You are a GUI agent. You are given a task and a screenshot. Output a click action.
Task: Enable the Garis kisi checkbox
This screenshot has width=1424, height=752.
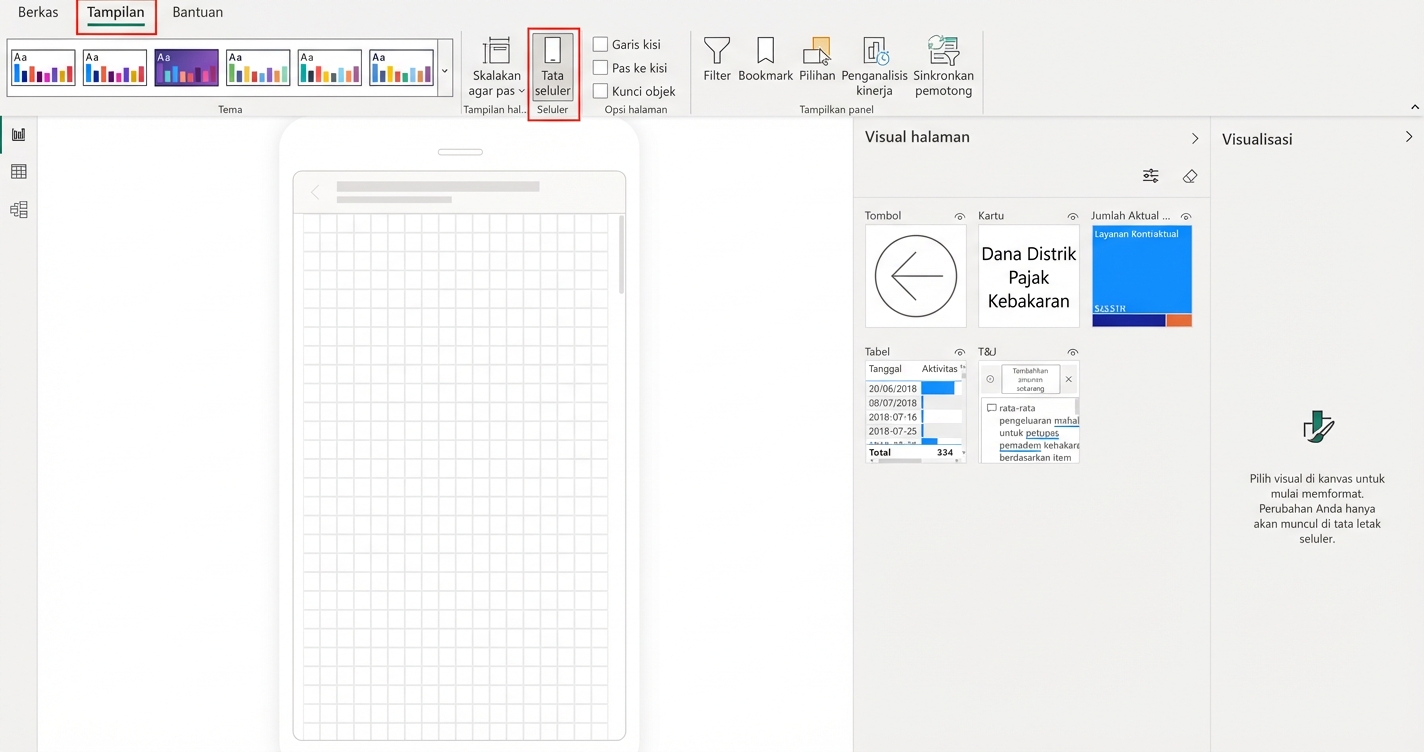[601, 44]
